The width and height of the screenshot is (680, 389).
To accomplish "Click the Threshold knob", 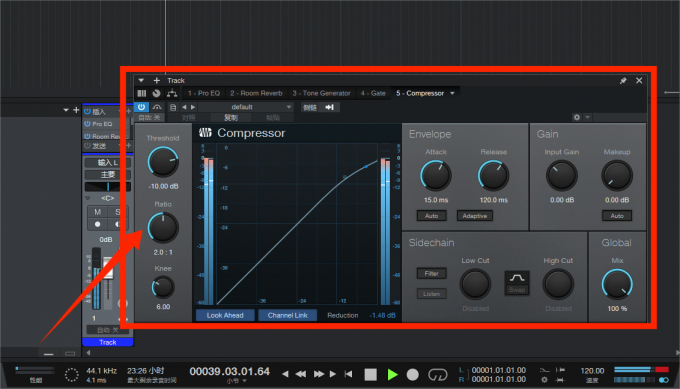I will (x=163, y=162).
